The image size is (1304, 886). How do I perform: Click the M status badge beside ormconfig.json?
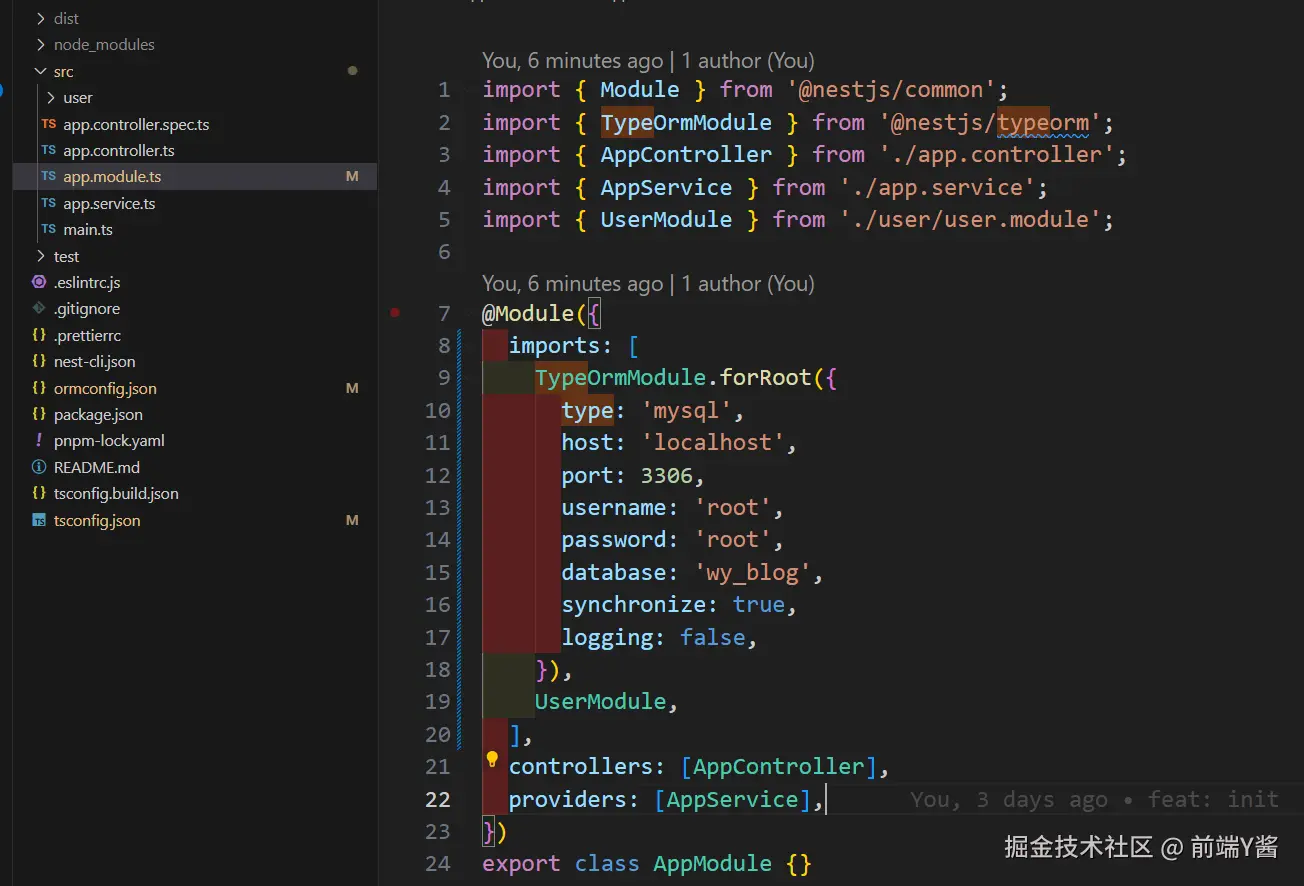352,388
